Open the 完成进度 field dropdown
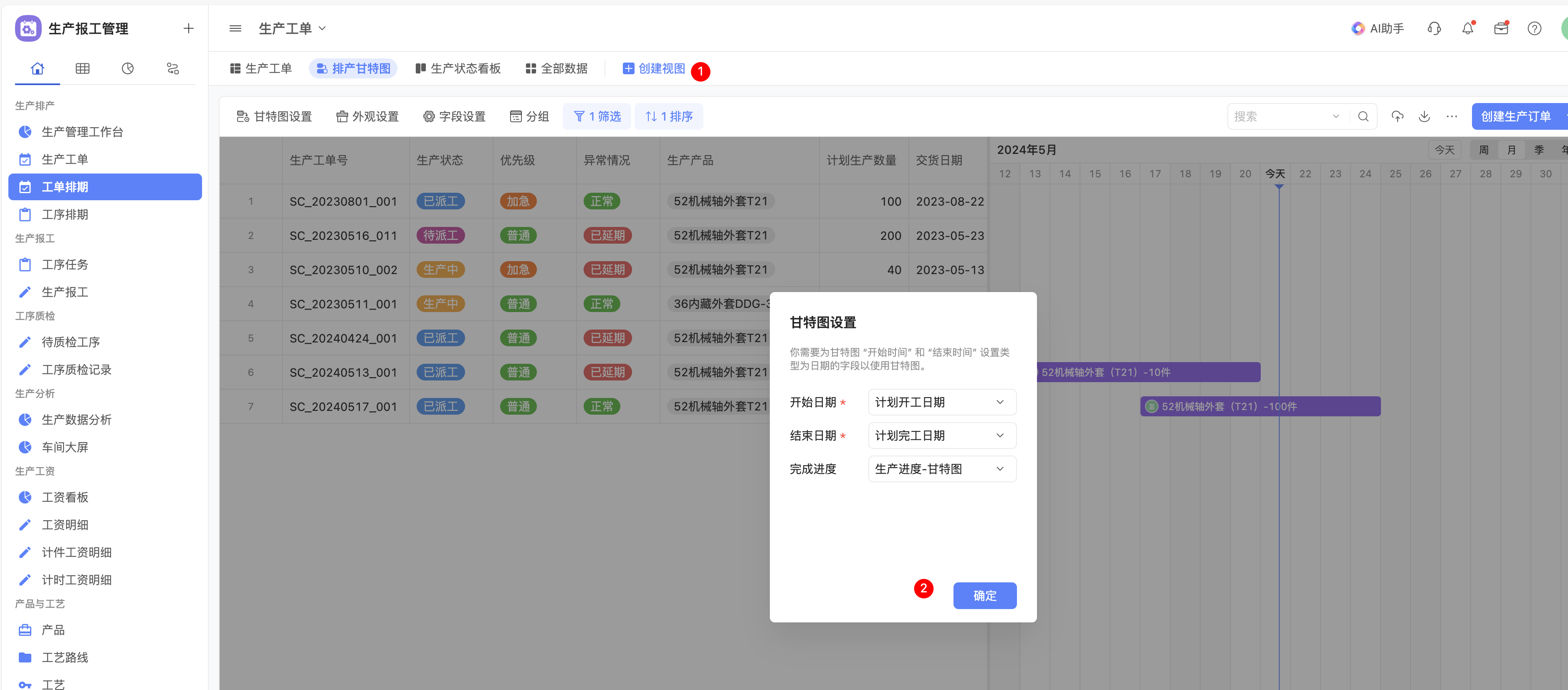Viewport: 1568px width, 690px height. (x=942, y=469)
